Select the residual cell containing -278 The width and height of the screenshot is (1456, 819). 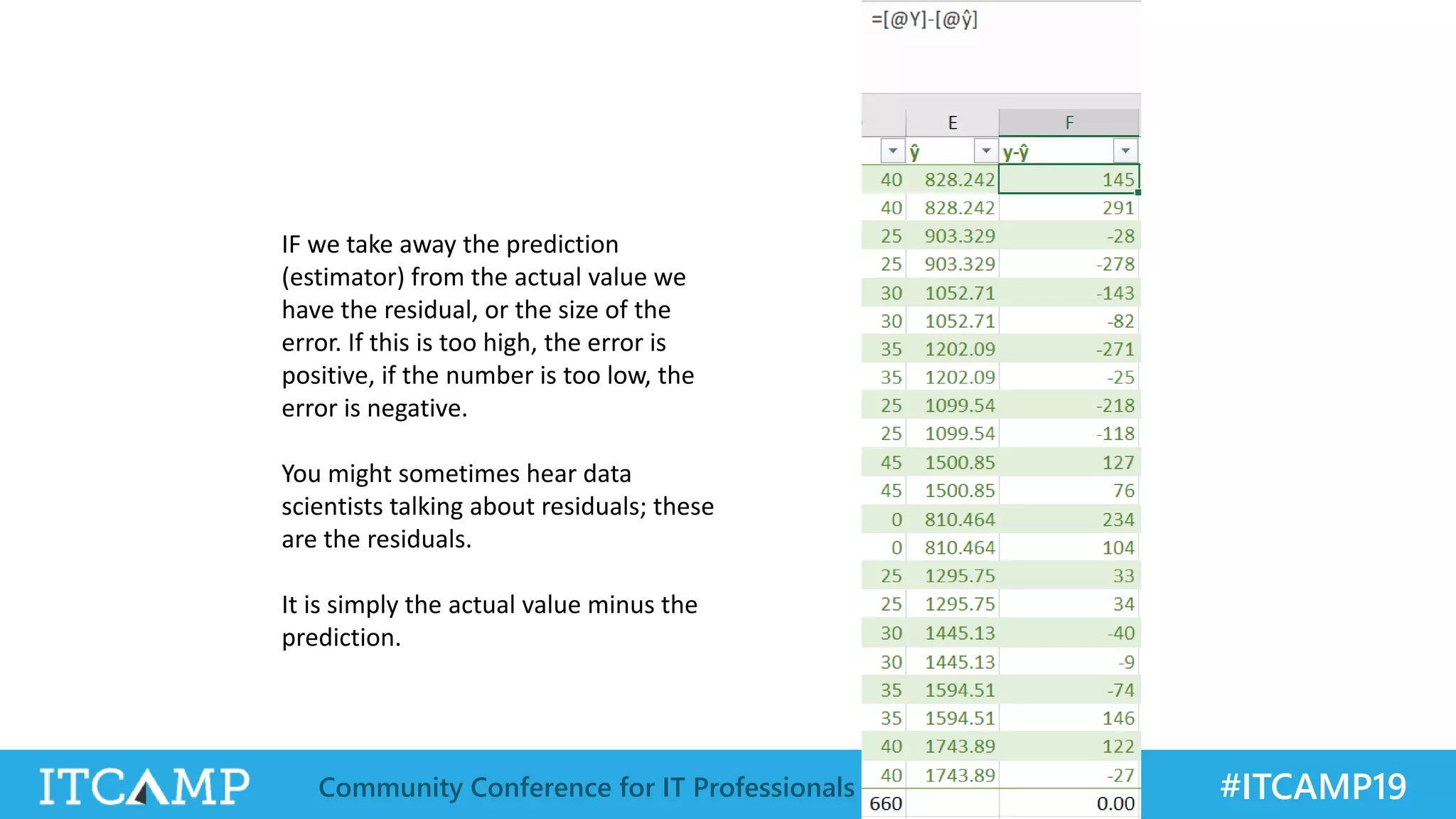1069,264
